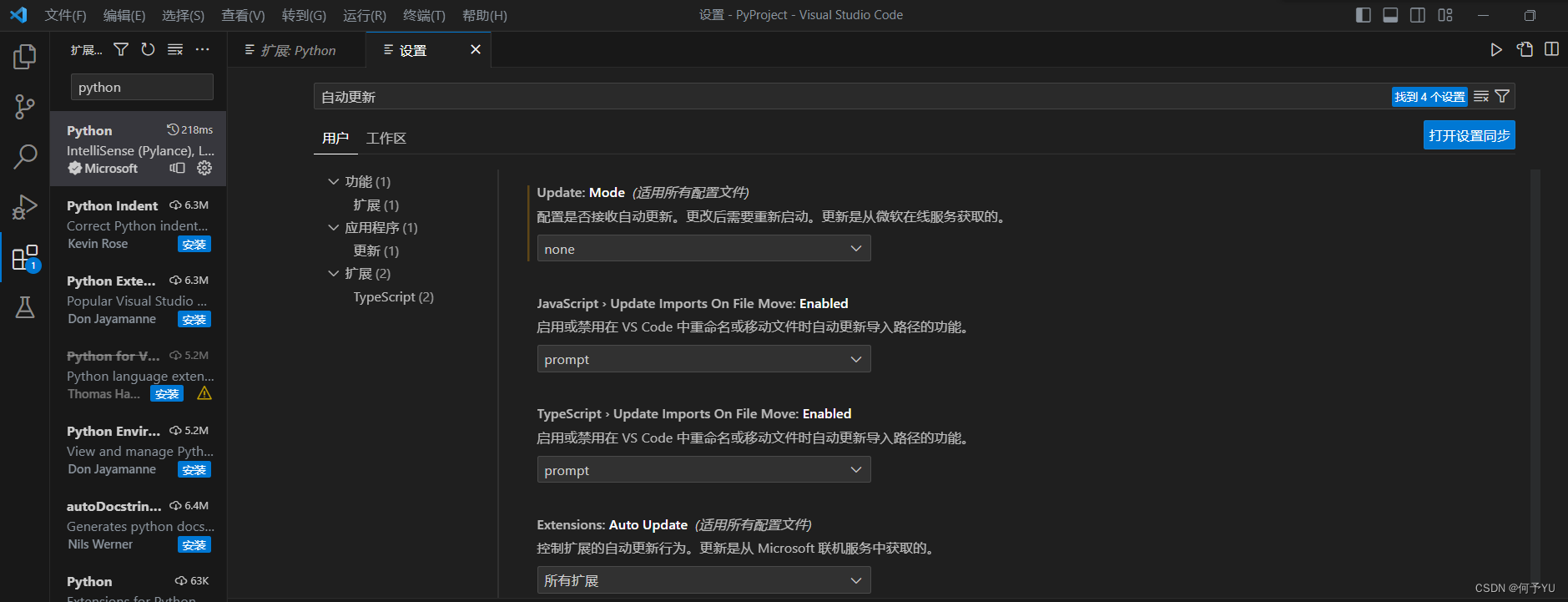This screenshot has height=602, width=1568.
Task: Collapse the 应用程序 (1) tree group
Action: coord(334,227)
